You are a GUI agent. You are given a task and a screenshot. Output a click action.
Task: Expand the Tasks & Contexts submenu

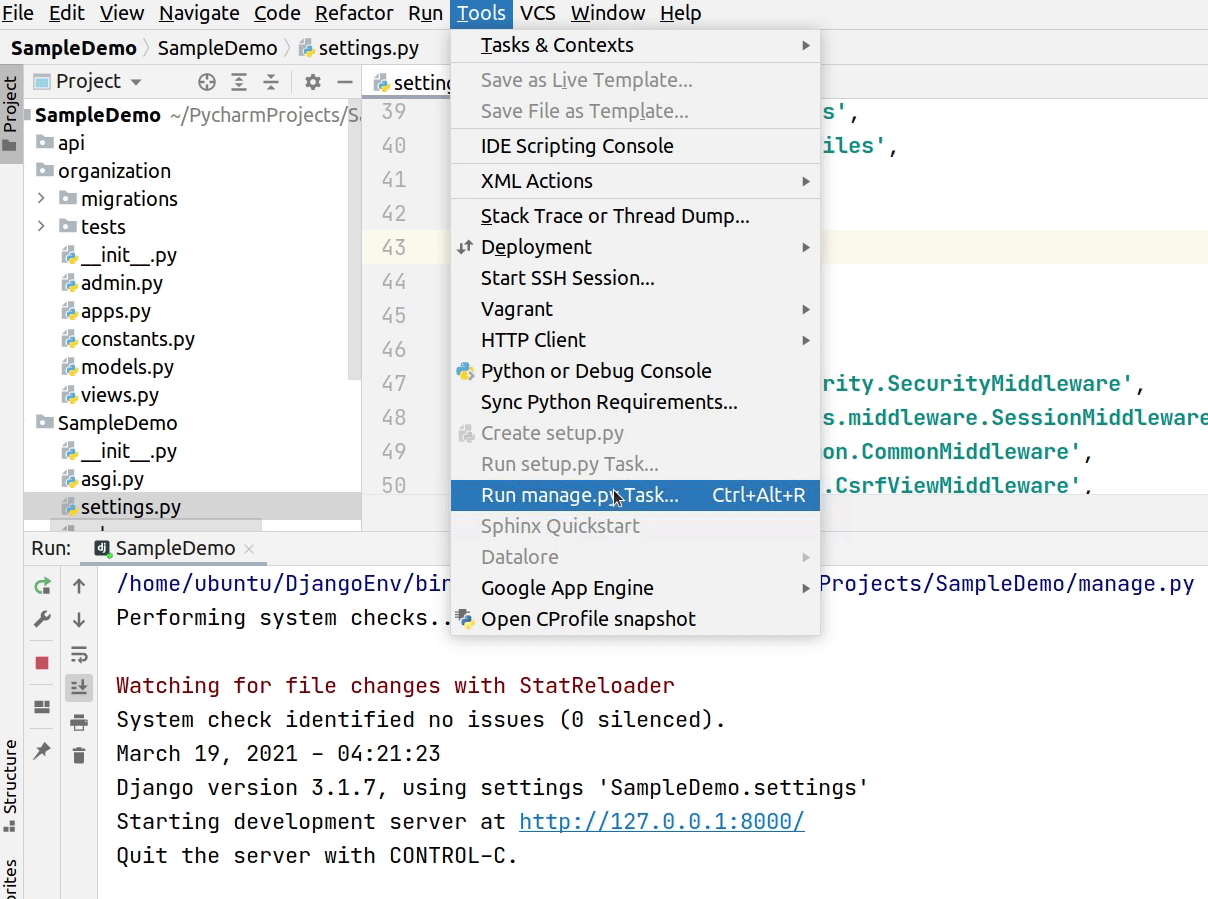point(557,45)
